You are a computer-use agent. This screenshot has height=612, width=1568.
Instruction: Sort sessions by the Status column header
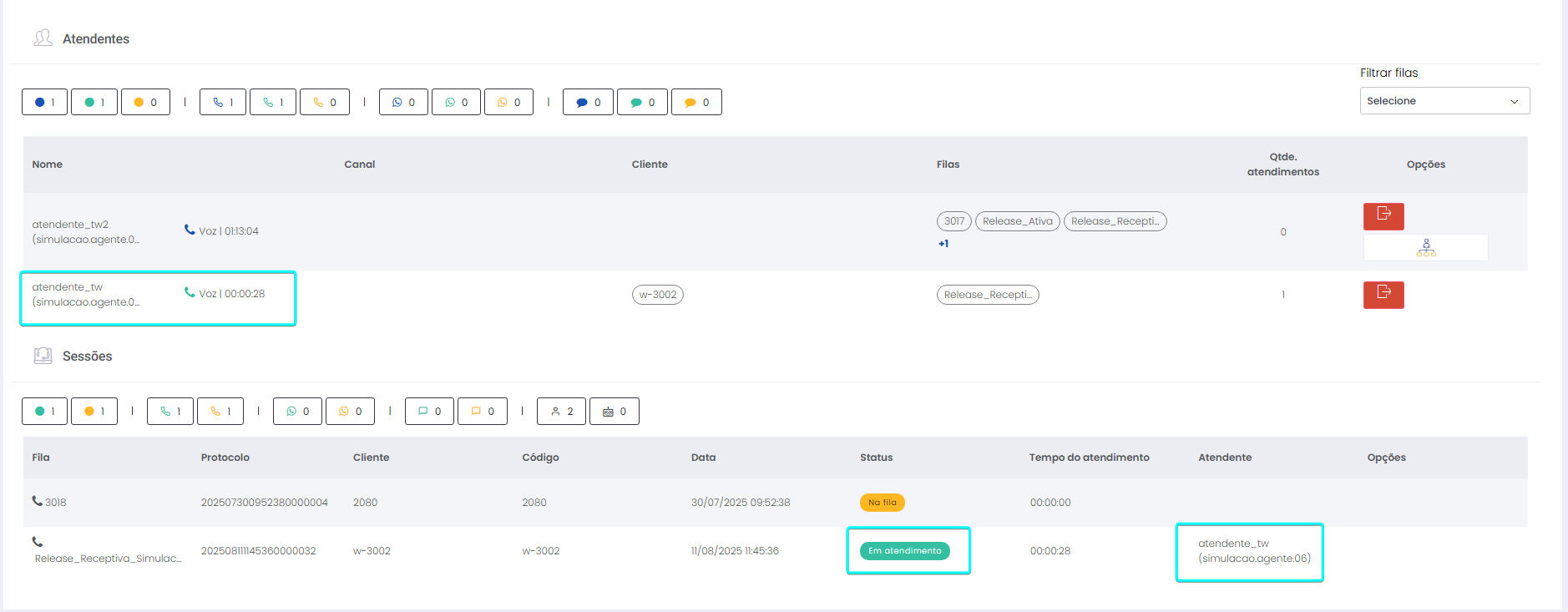[876, 458]
